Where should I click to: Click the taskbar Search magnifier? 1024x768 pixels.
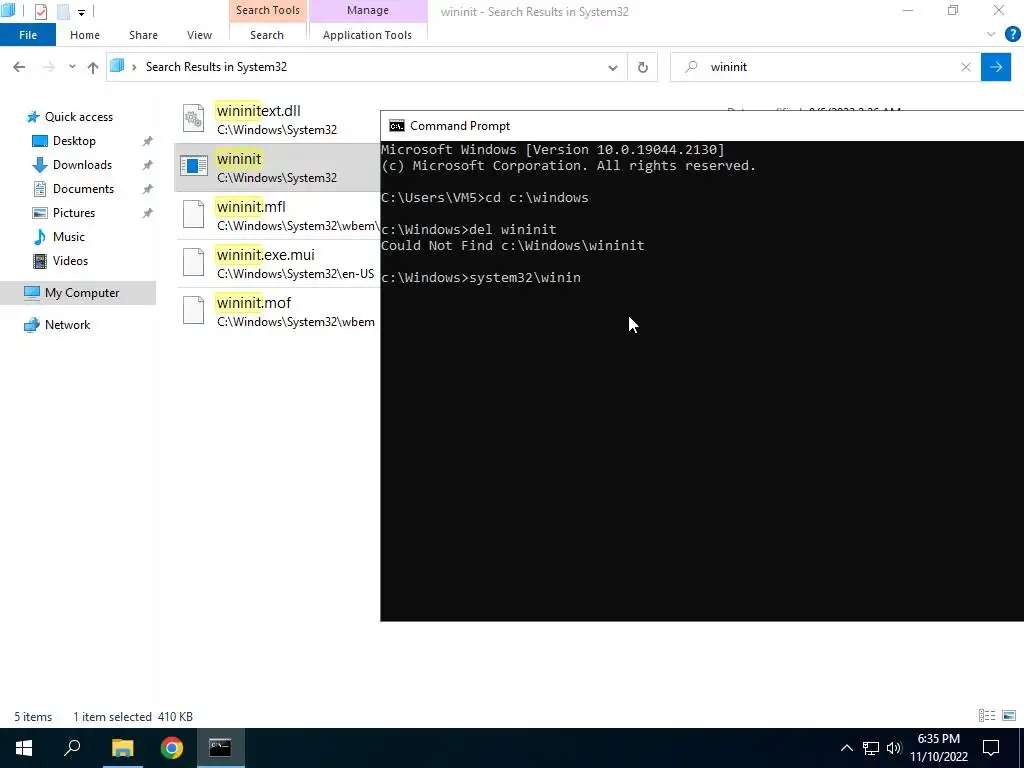pos(72,748)
